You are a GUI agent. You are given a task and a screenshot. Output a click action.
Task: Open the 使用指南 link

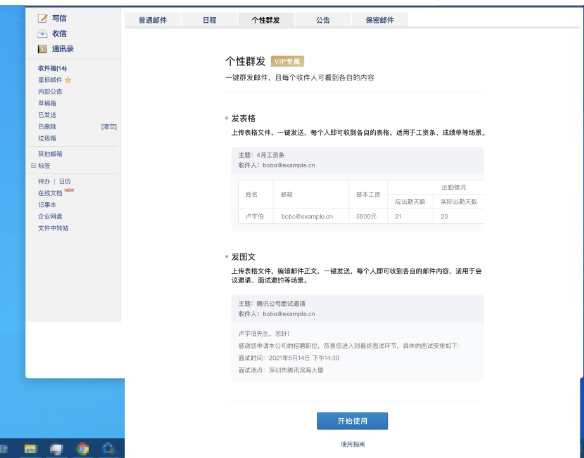click(352, 444)
